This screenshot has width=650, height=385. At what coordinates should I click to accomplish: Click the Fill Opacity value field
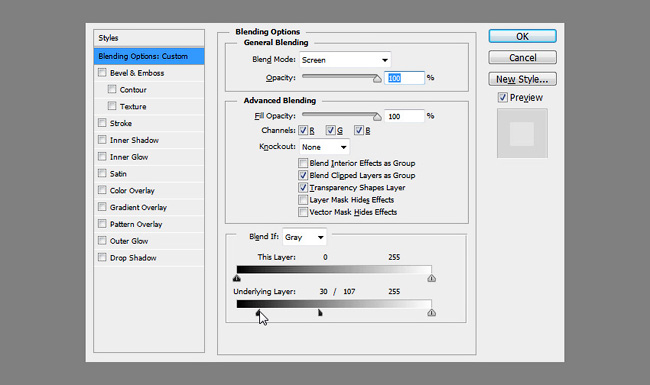click(404, 116)
